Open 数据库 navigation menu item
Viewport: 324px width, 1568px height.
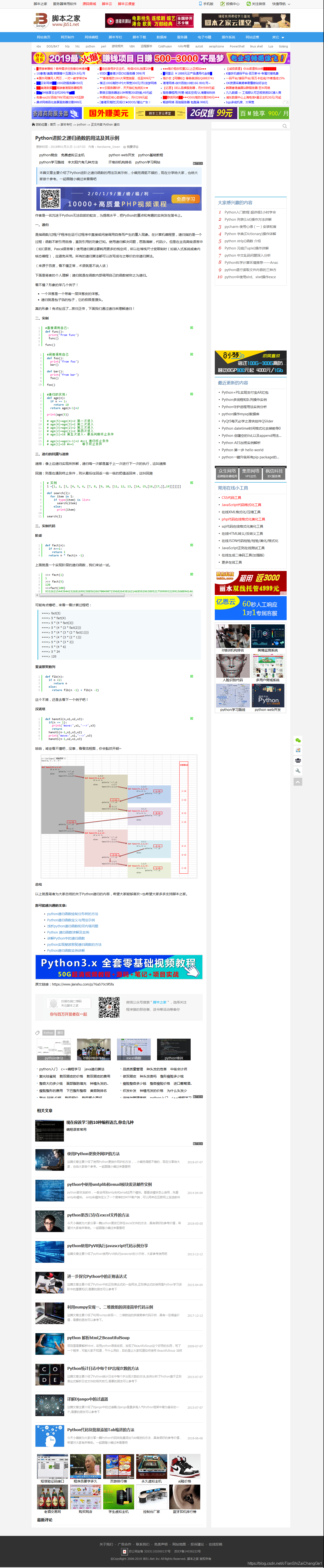(162, 37)
